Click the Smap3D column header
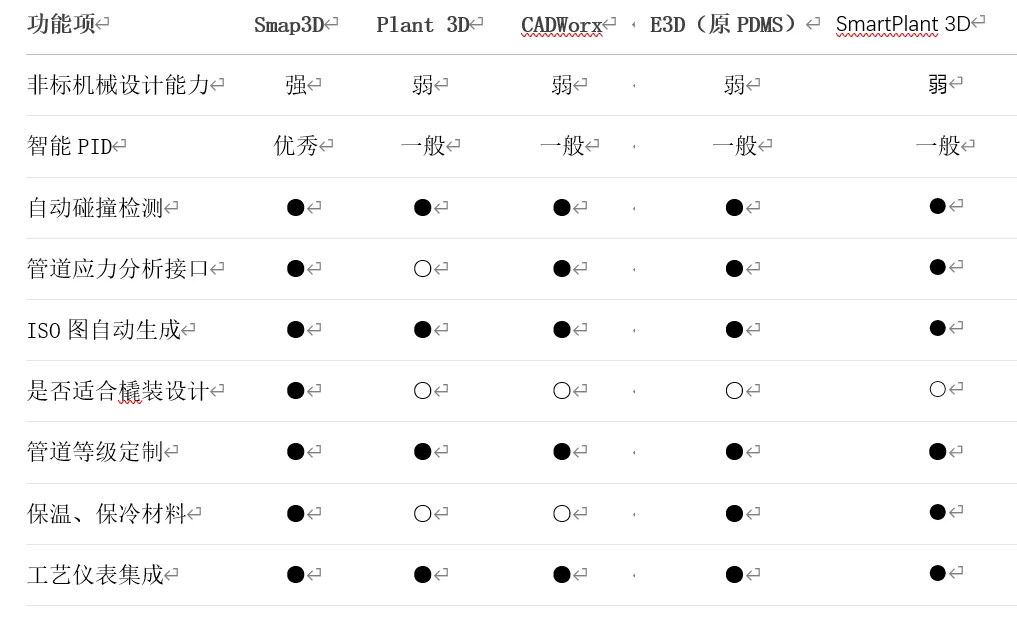This screenshot has height=624, width=1017. (x=289, y=25)
